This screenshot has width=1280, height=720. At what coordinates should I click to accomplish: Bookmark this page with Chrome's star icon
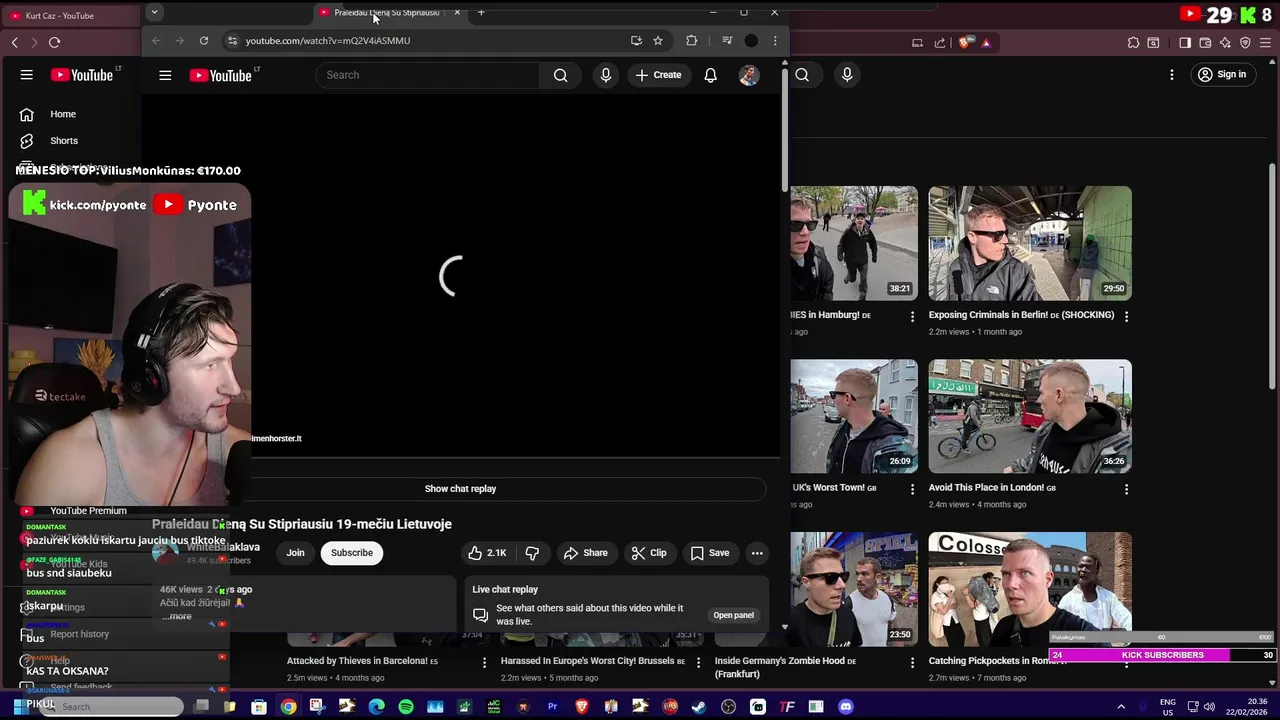point(658,41)
